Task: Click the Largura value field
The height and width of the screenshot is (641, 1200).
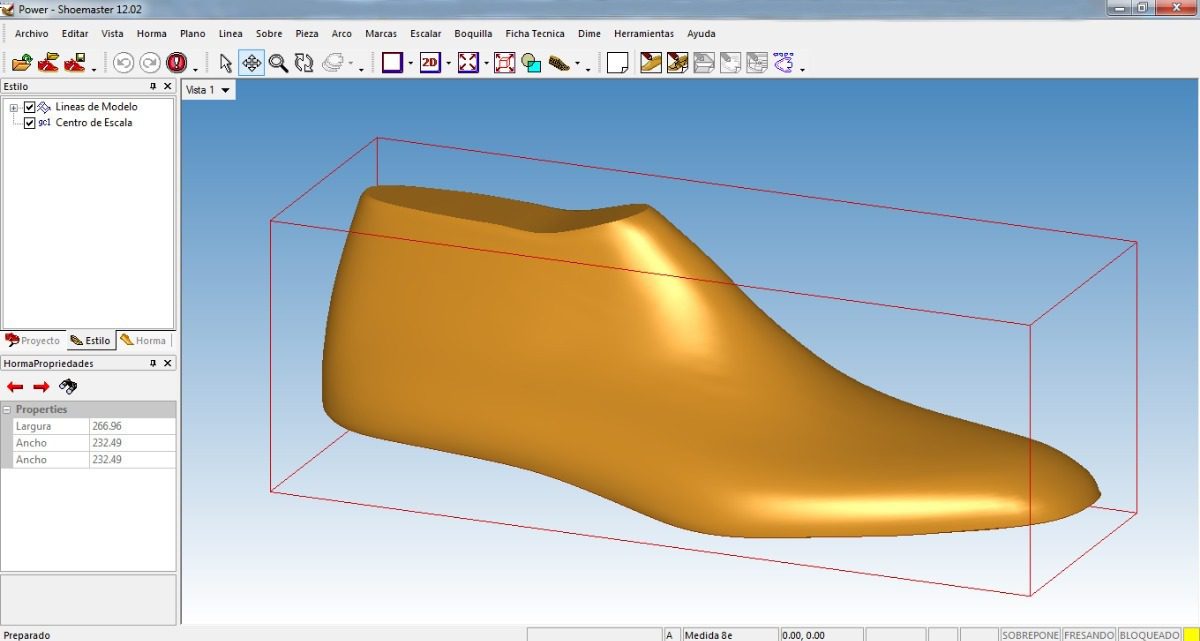Action: 132,426
